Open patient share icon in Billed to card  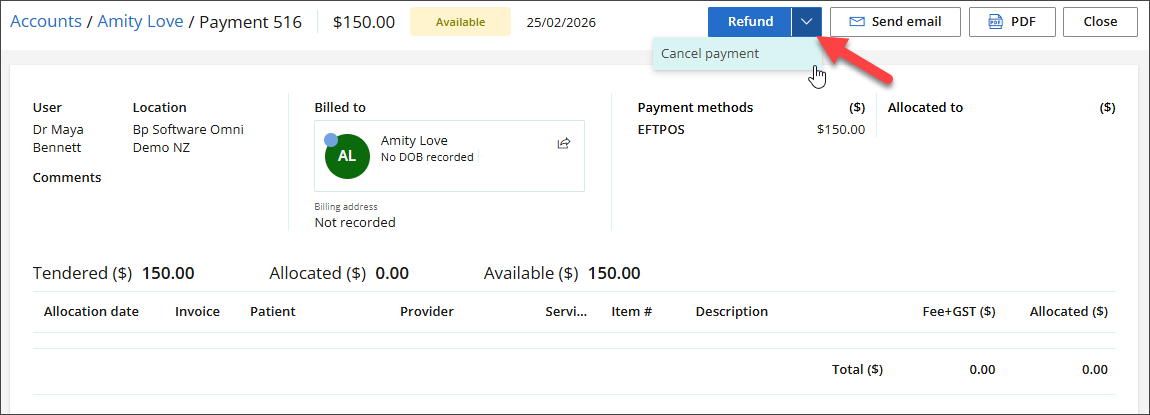point(564,144)
